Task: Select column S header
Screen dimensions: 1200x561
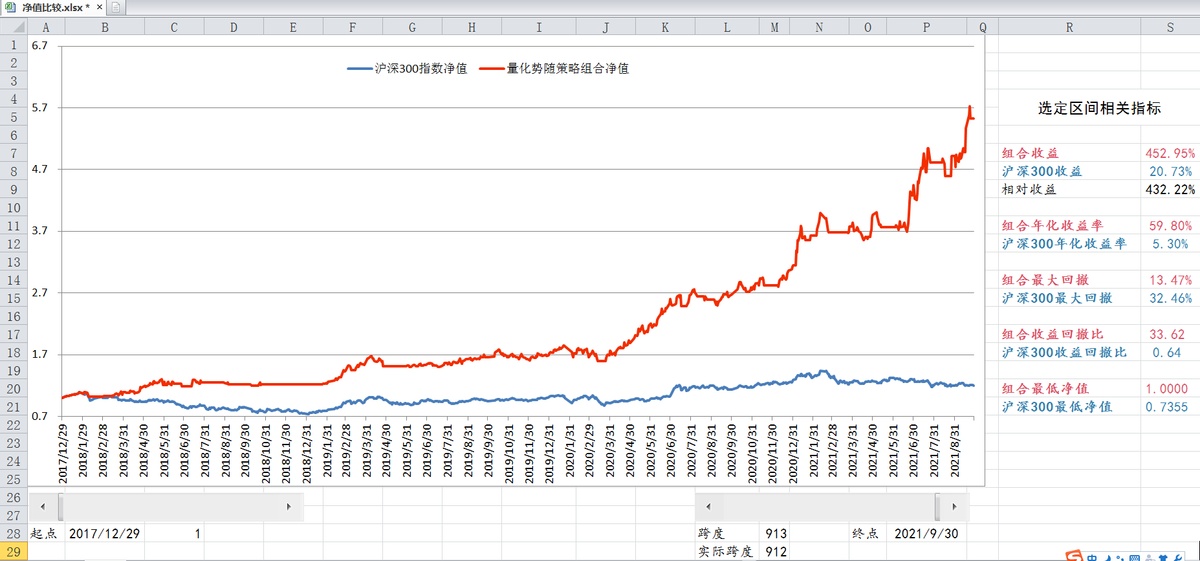Action: coord(1170,27)
